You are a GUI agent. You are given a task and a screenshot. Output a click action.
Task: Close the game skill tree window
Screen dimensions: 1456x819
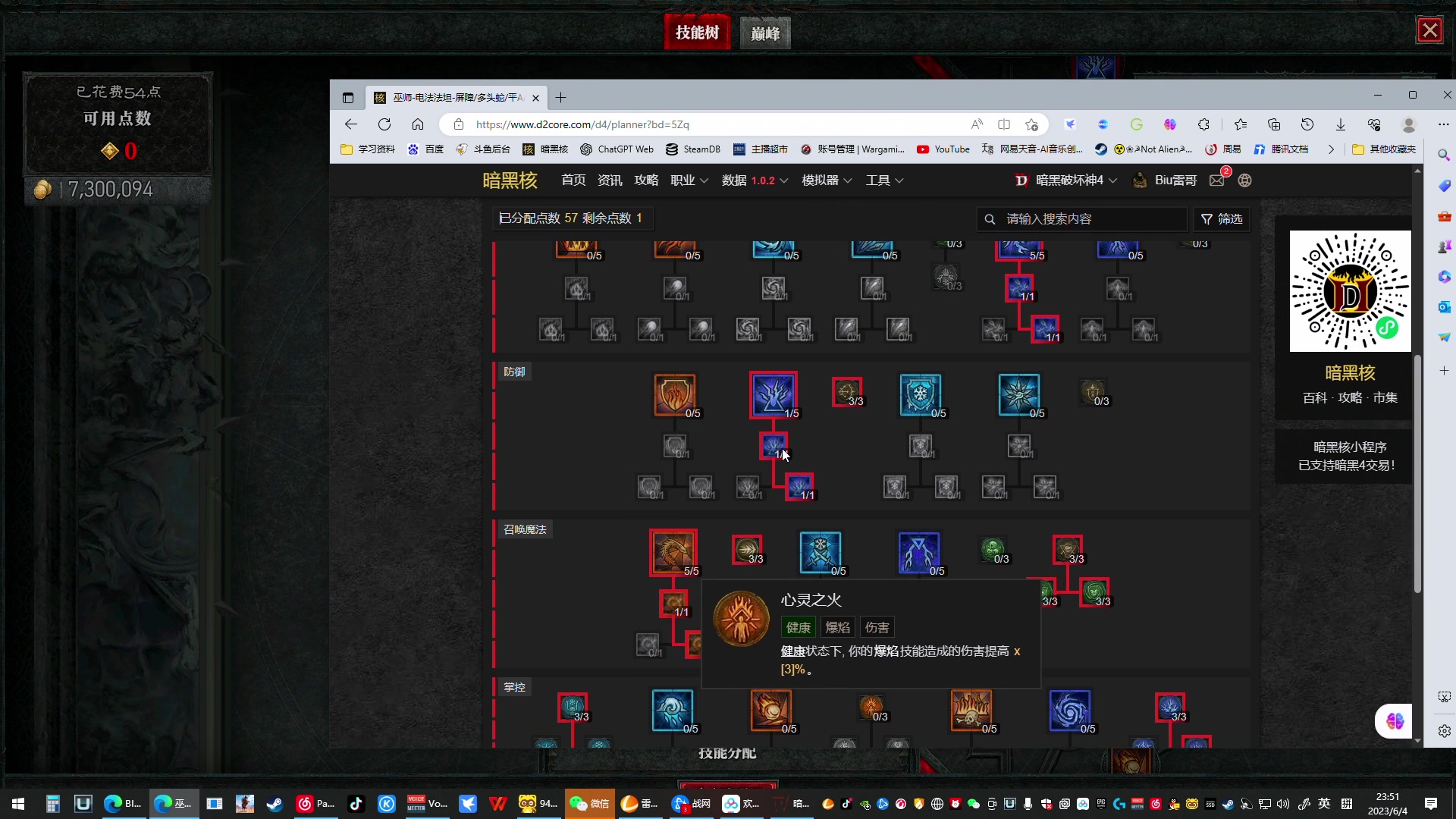(x=1430, y=30)
